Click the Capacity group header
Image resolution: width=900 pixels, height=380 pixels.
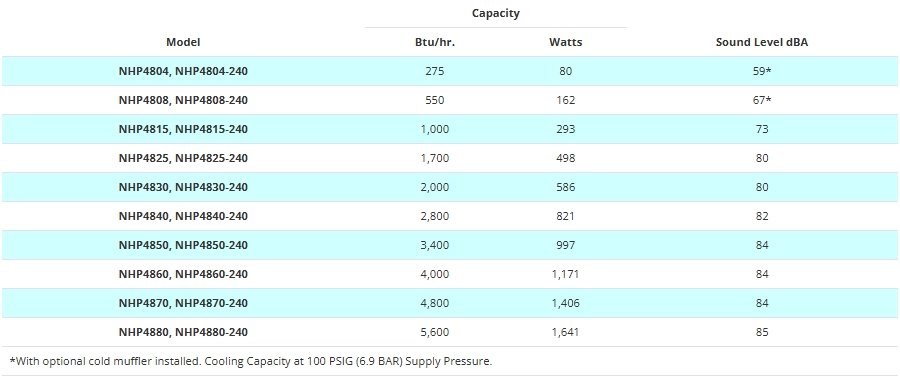pos(496,13)
